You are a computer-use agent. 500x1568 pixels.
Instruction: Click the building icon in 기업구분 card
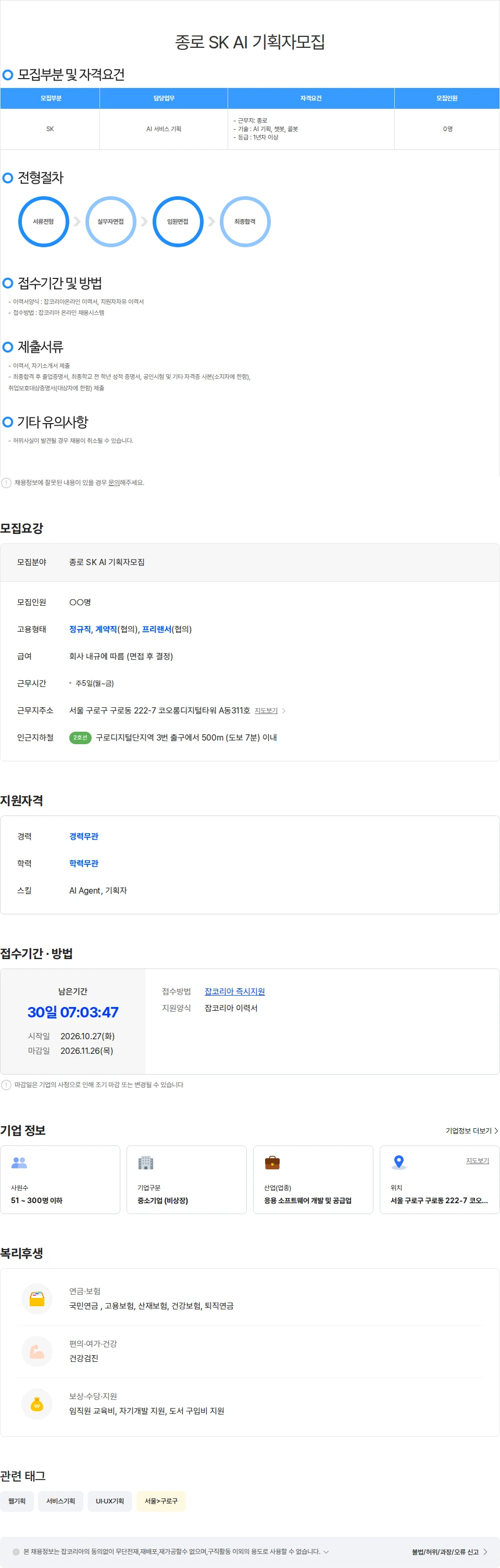(x=145, y=1163)
